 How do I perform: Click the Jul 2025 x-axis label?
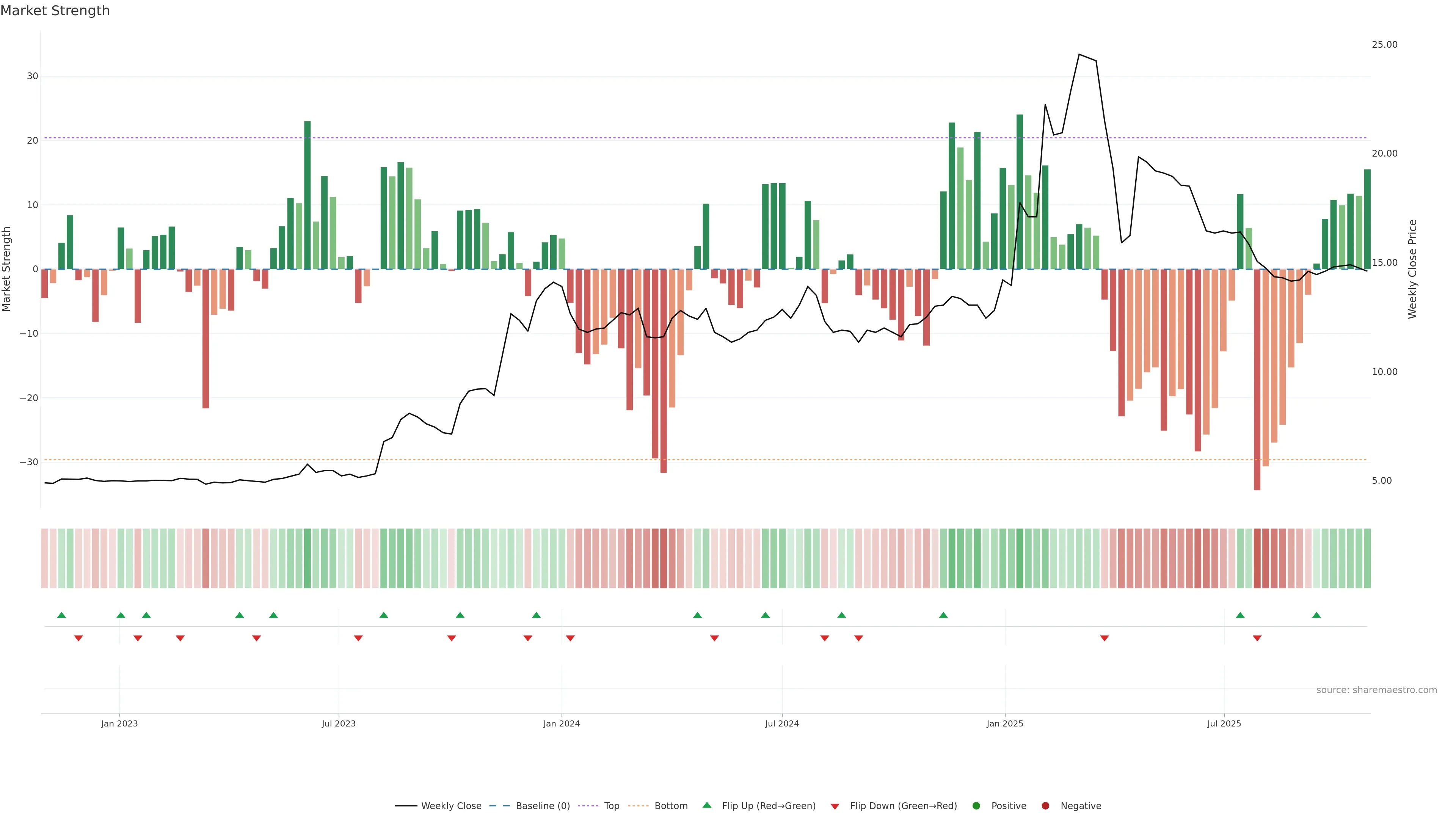click(x=1224, y=723)
